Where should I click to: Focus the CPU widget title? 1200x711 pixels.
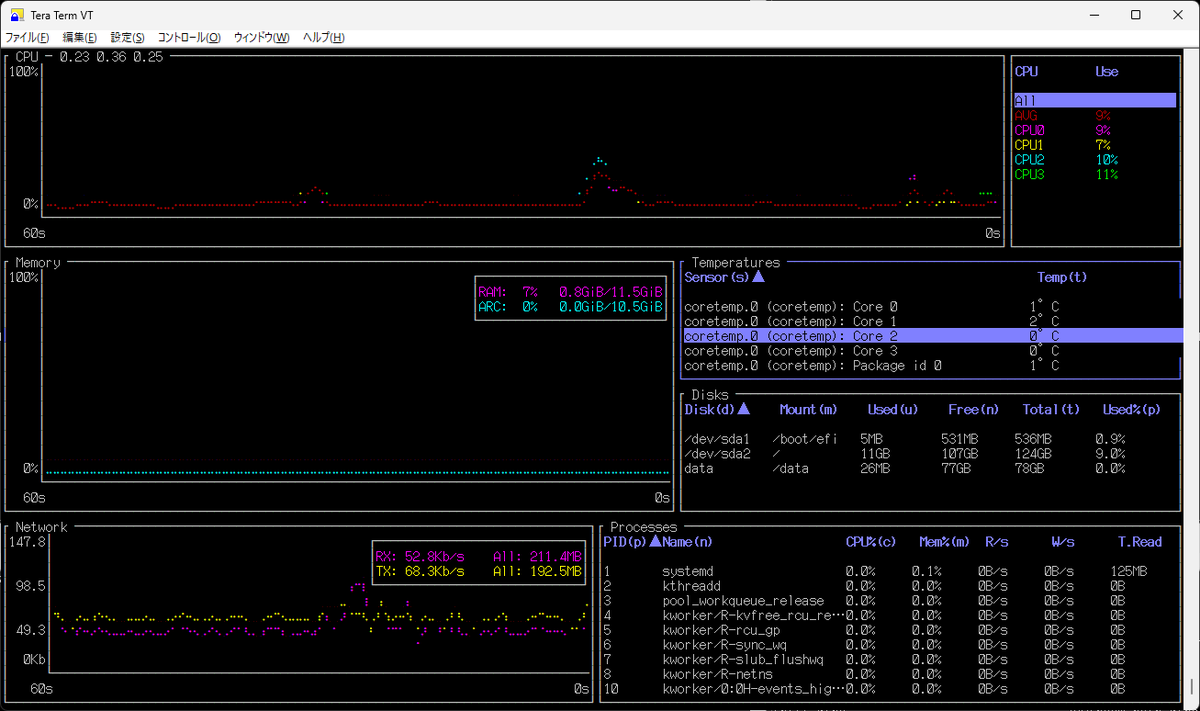[26, 56]
